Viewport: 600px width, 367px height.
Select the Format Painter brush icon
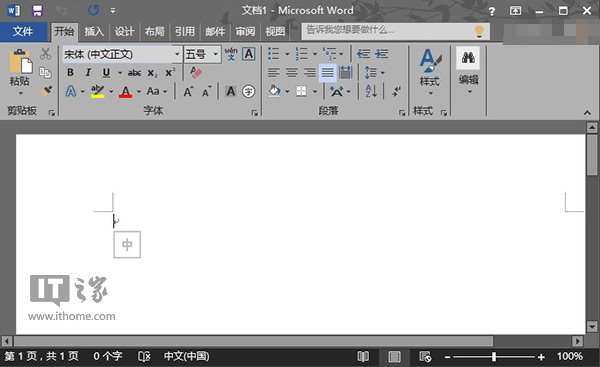coord(46,91)
